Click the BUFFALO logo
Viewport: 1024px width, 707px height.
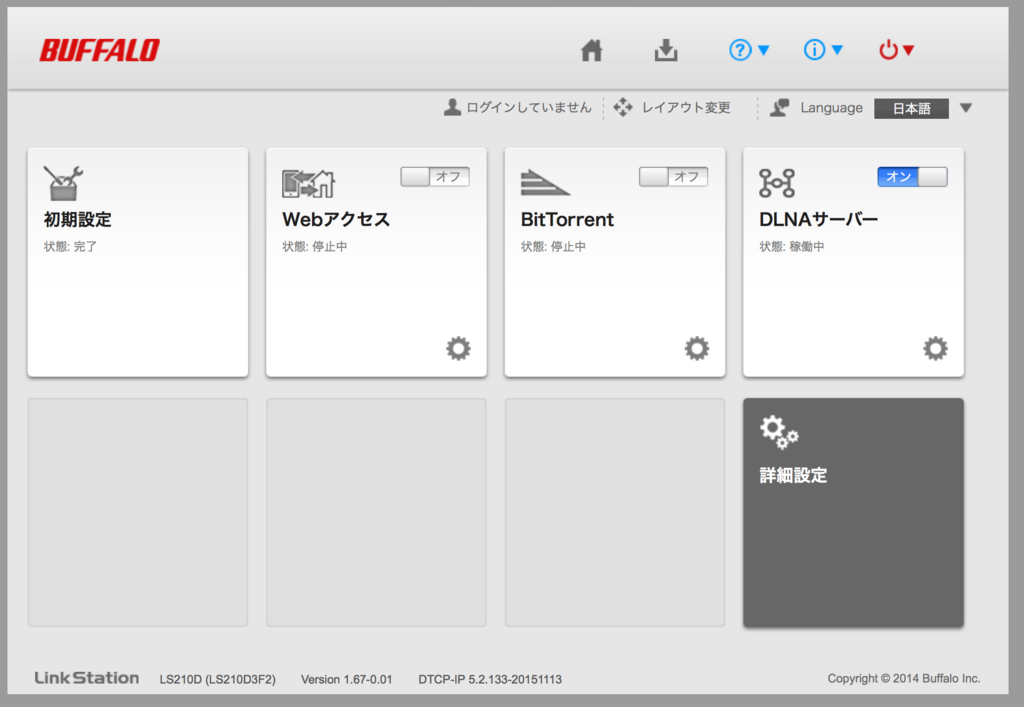(99, 50)
